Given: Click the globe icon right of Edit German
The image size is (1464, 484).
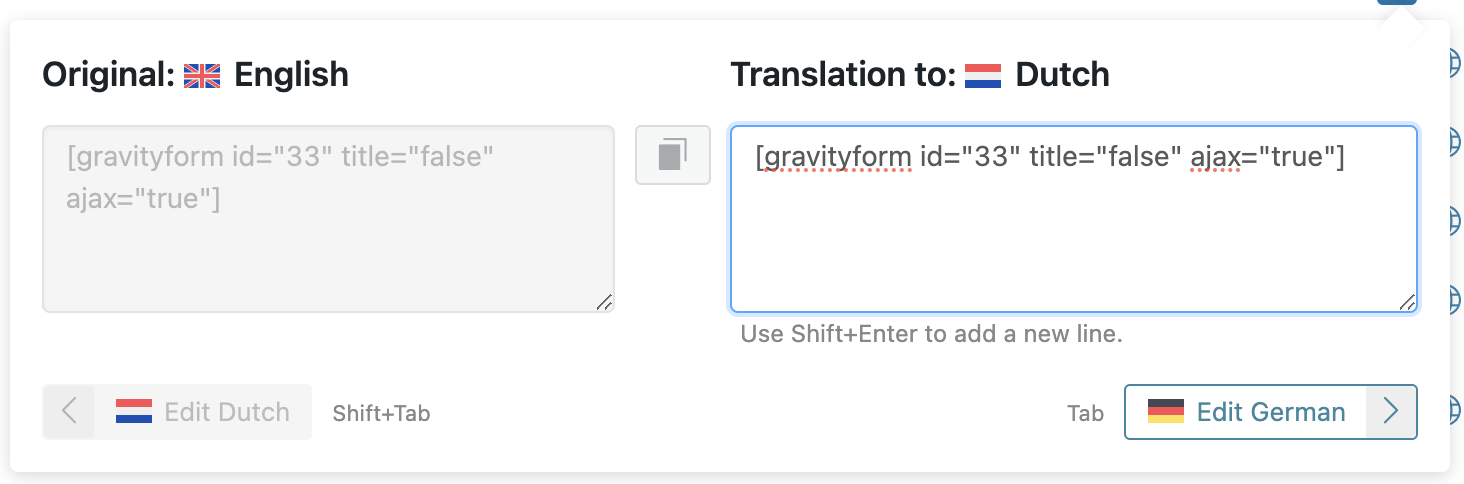Looking at the screenshot, I should coord(1456,408).
